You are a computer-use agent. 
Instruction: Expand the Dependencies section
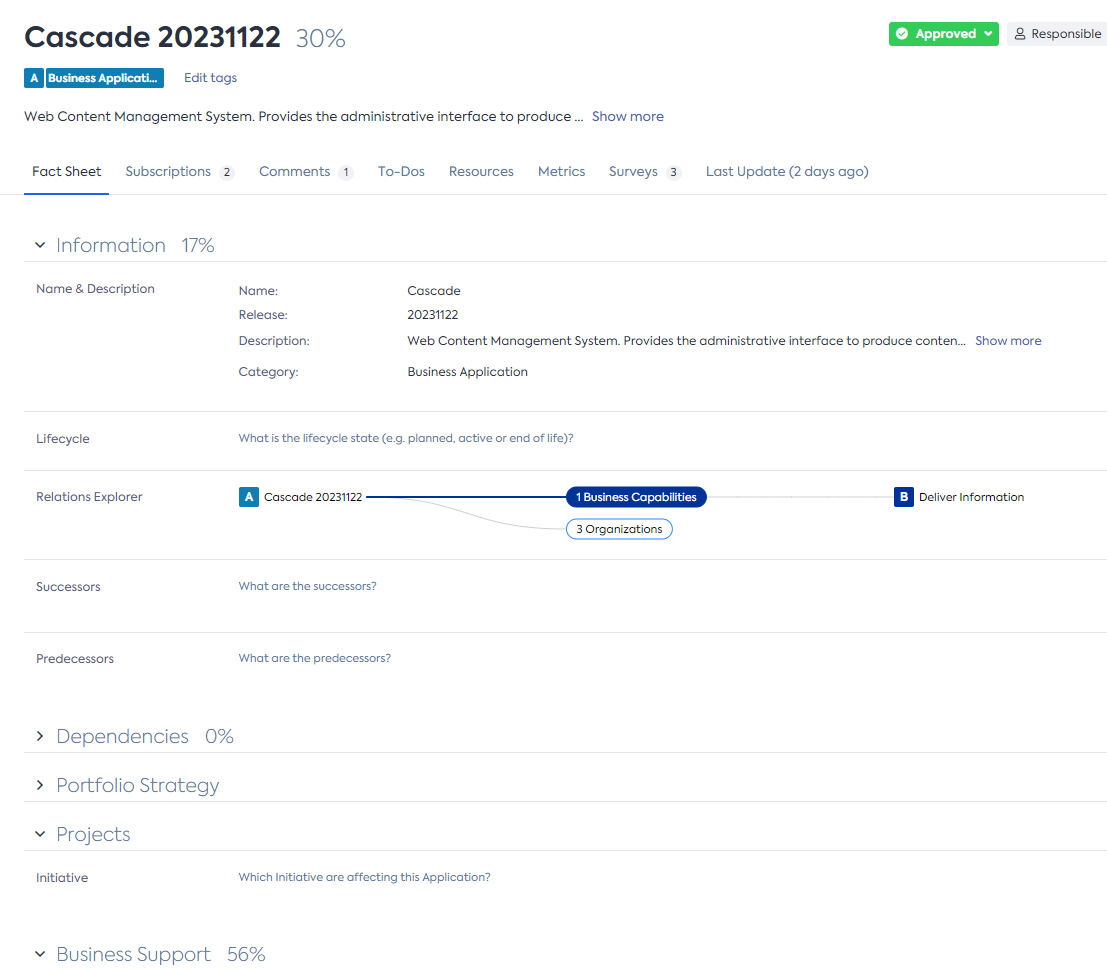click(40, 736)
